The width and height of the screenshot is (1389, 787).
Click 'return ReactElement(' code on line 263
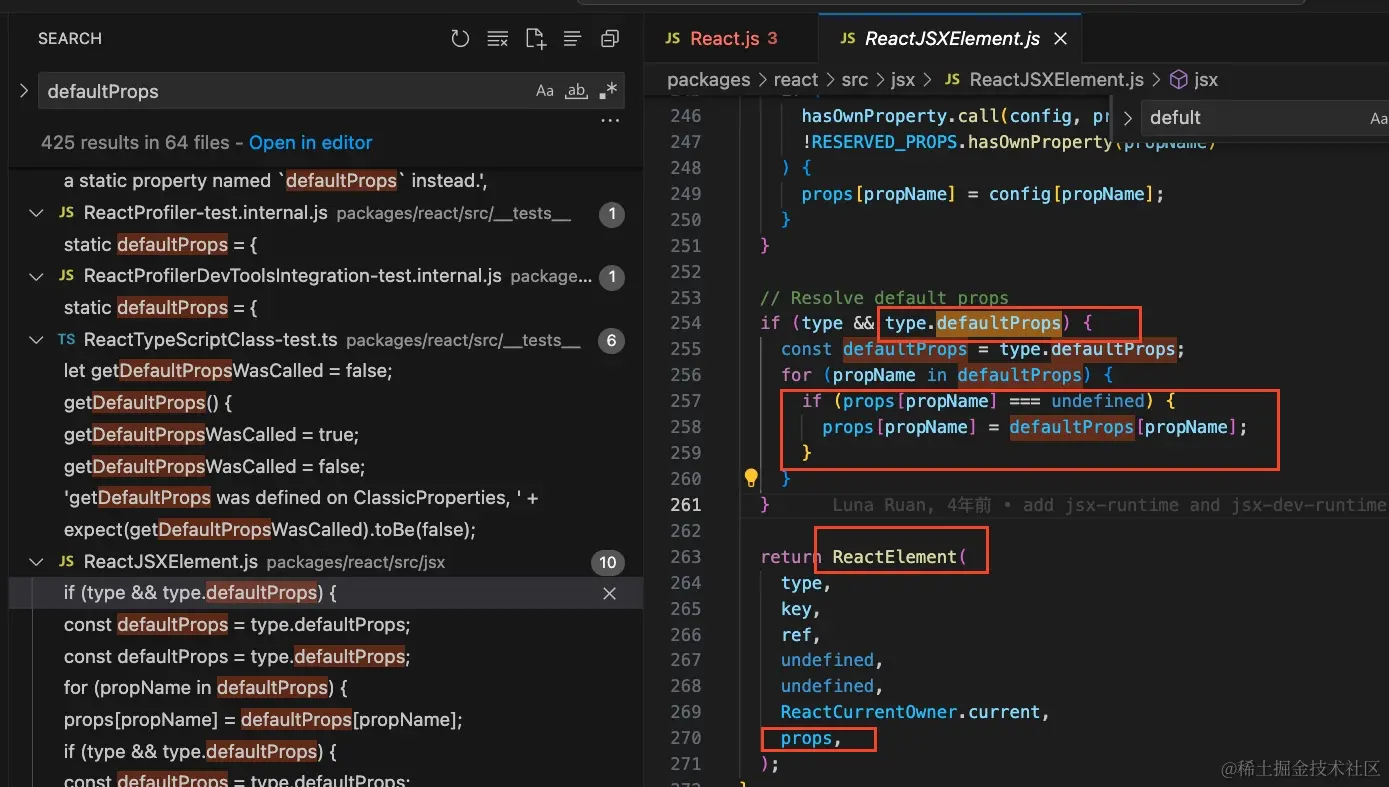[863, 557]
